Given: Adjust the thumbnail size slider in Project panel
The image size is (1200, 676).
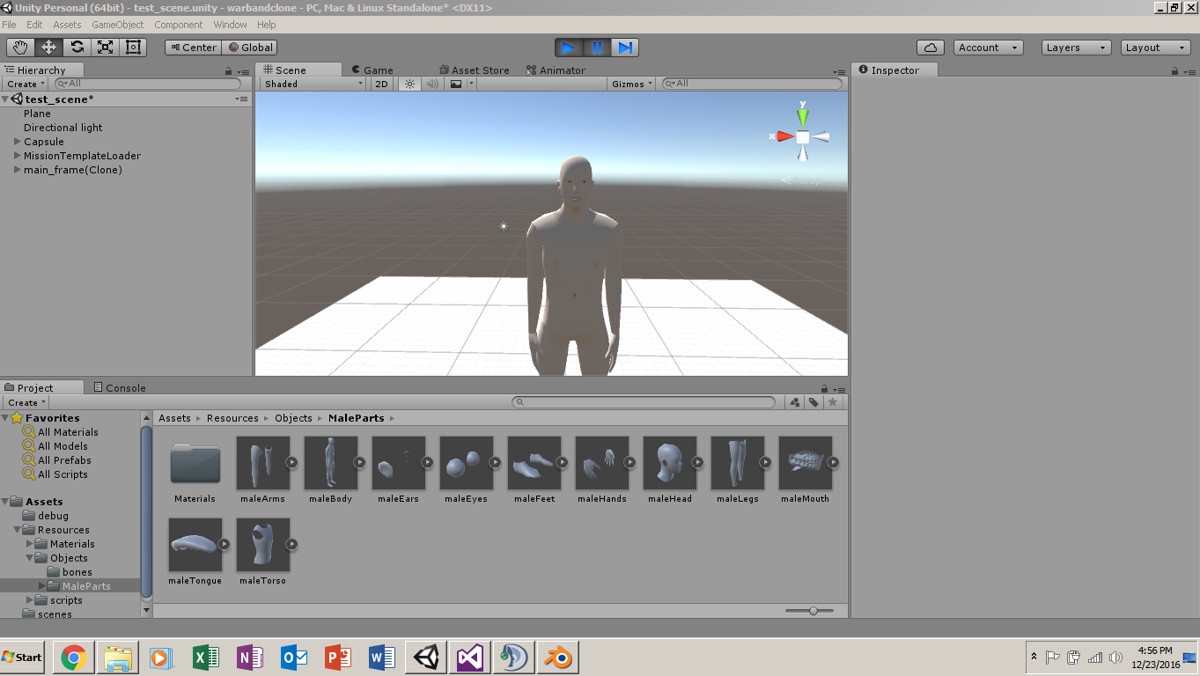Looking at the screenshot, I should (x=814, y=609).
